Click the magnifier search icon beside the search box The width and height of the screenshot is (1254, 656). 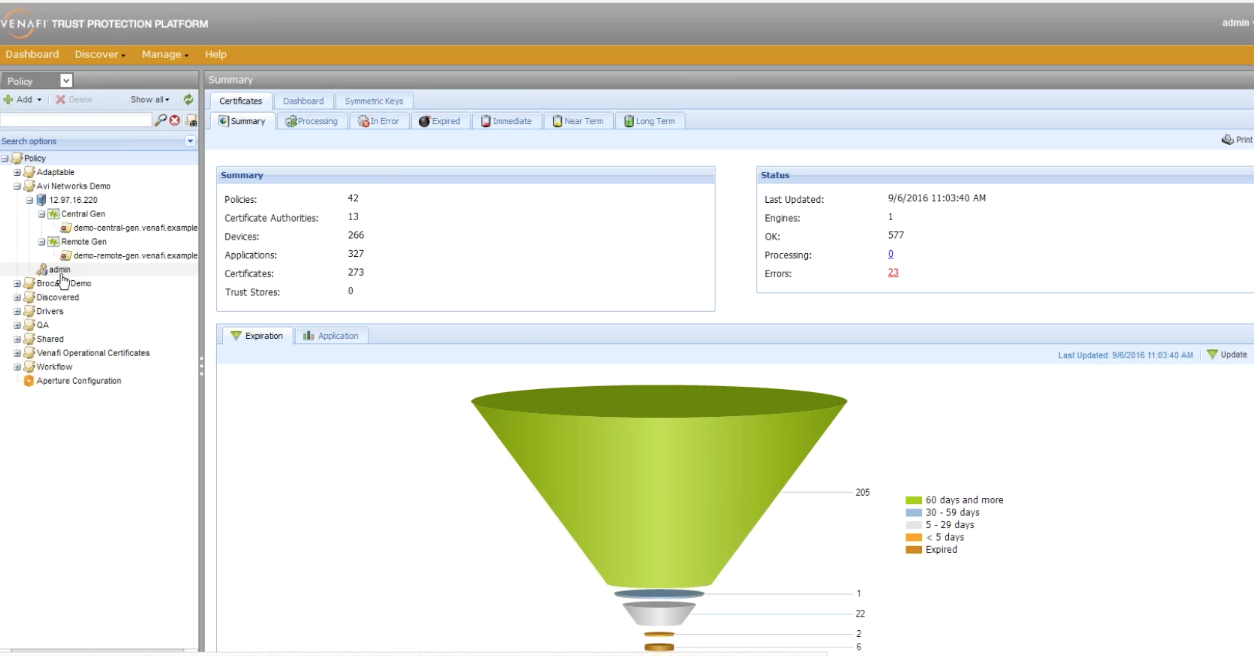(160, 120)
